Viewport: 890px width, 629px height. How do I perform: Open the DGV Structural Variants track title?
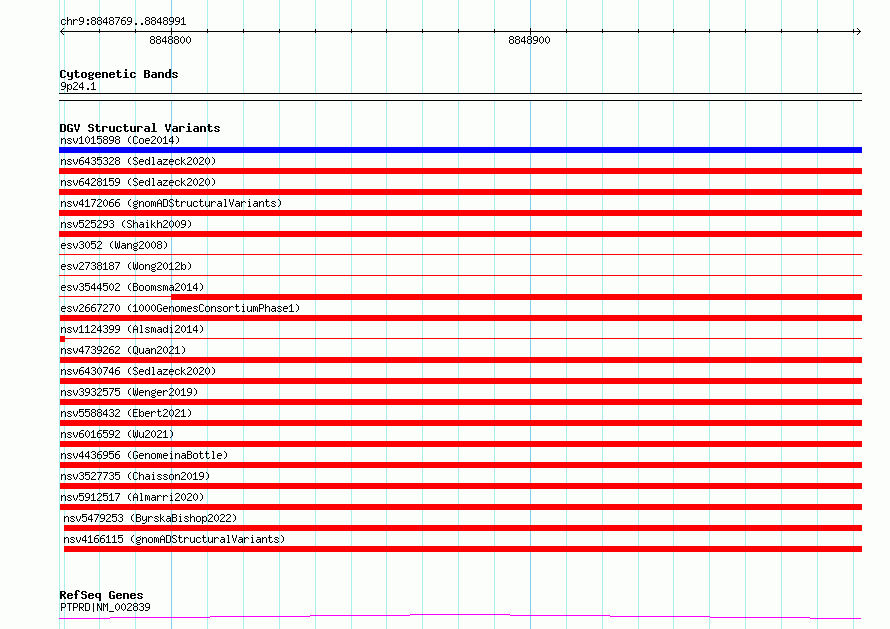140,128
